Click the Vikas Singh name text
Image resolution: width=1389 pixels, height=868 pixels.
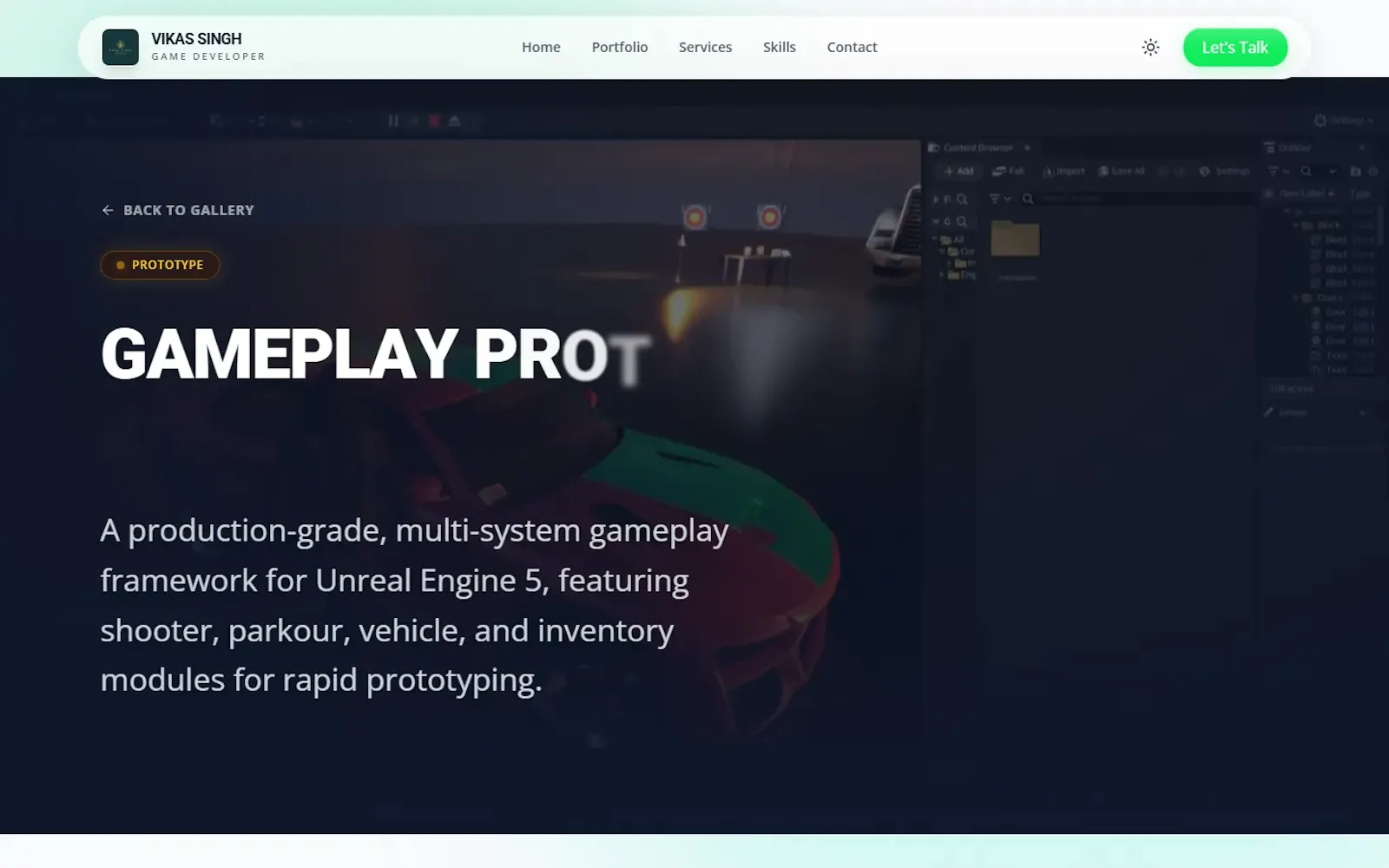[x=196, y=39]
